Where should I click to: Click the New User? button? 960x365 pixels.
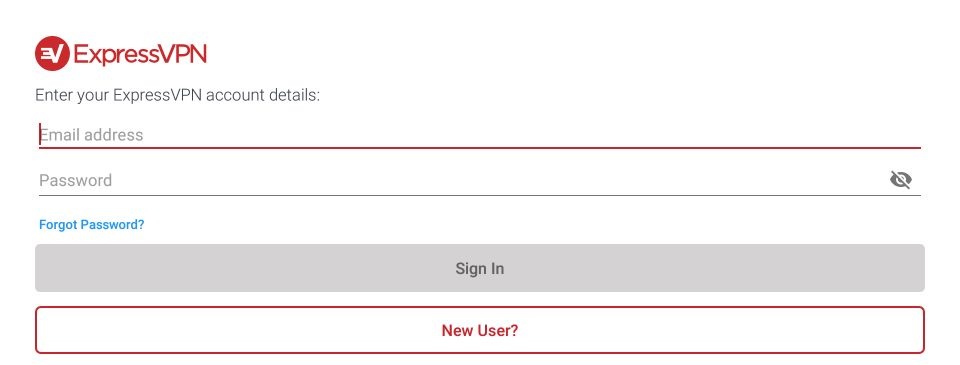pos(479,330)
